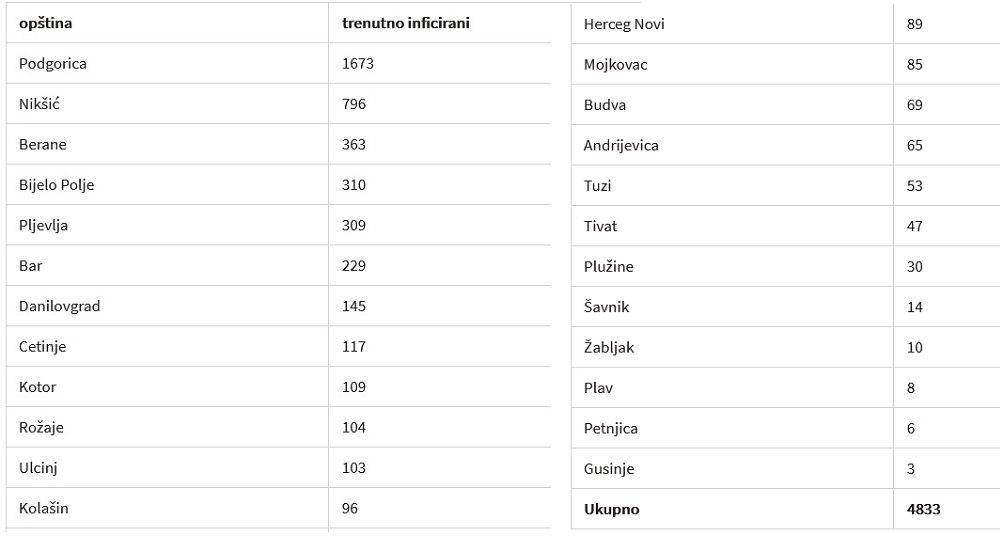Click the 'trenutno inficirani' column header
Image resolution: width=1000 pixels, height=550 pixels.
(x=406, y=23)
